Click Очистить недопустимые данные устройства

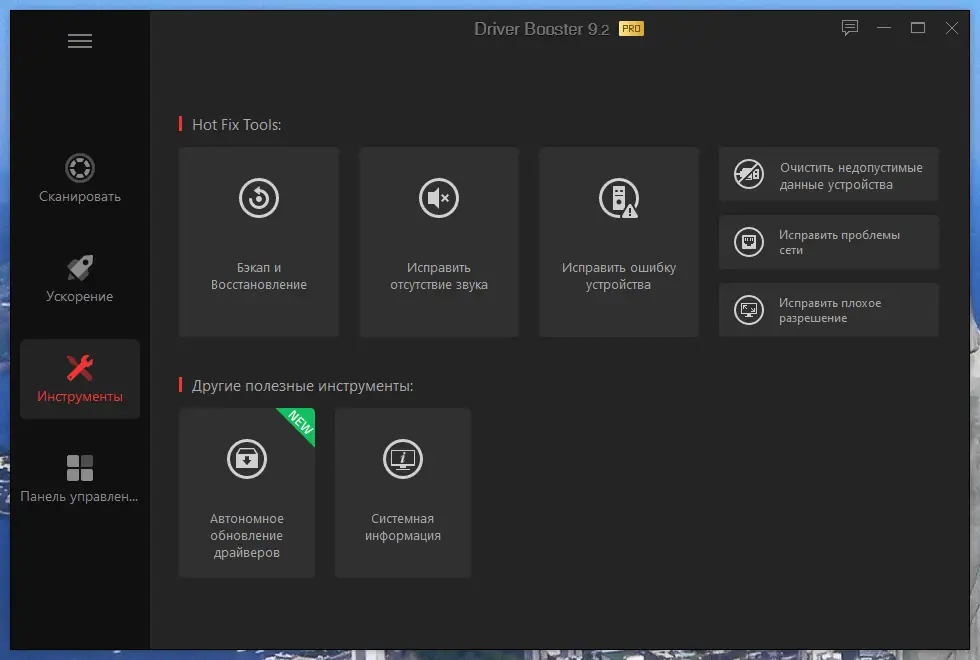pos(828,174)
